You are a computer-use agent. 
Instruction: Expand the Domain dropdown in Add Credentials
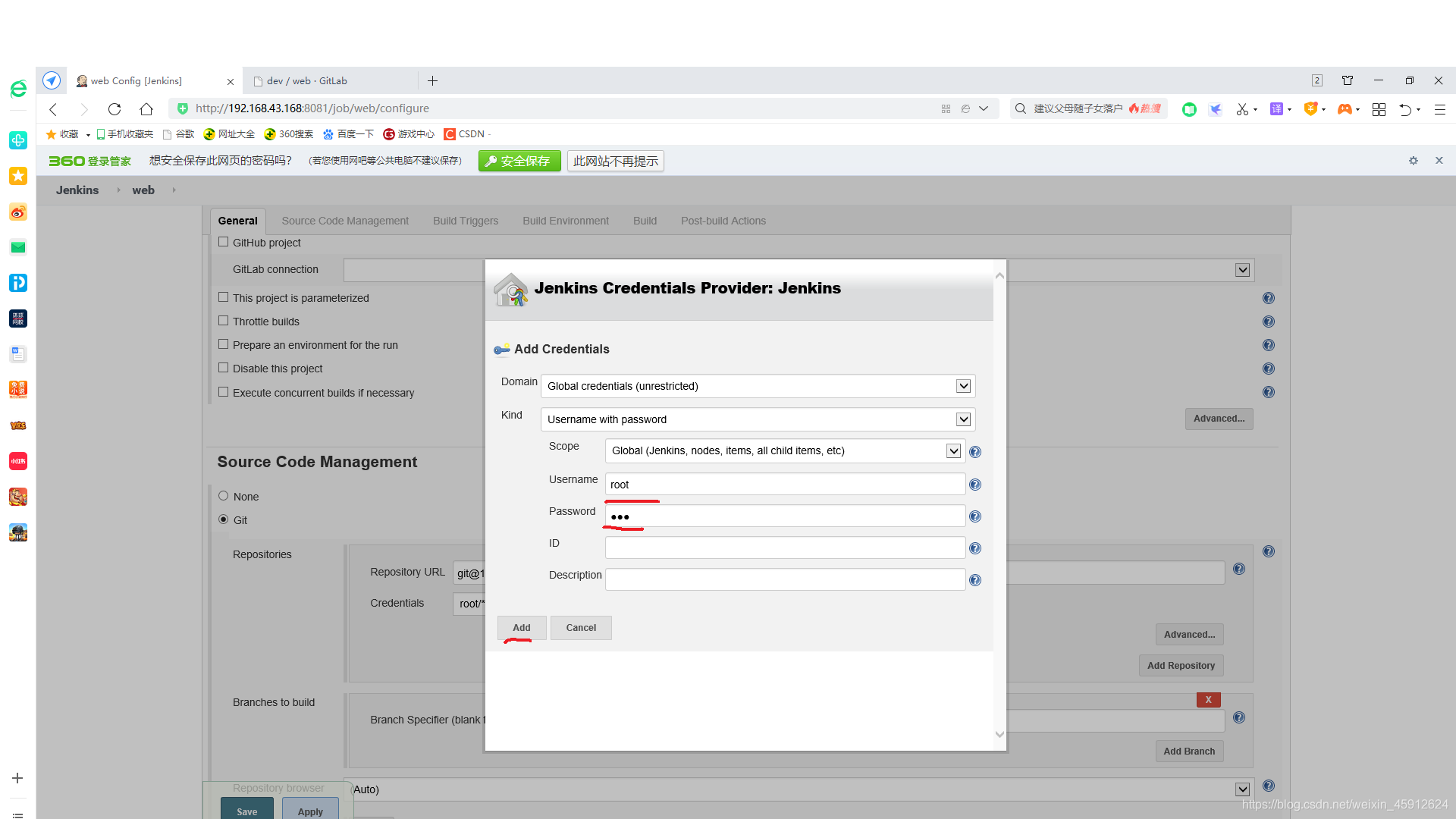tap(962, 386)
